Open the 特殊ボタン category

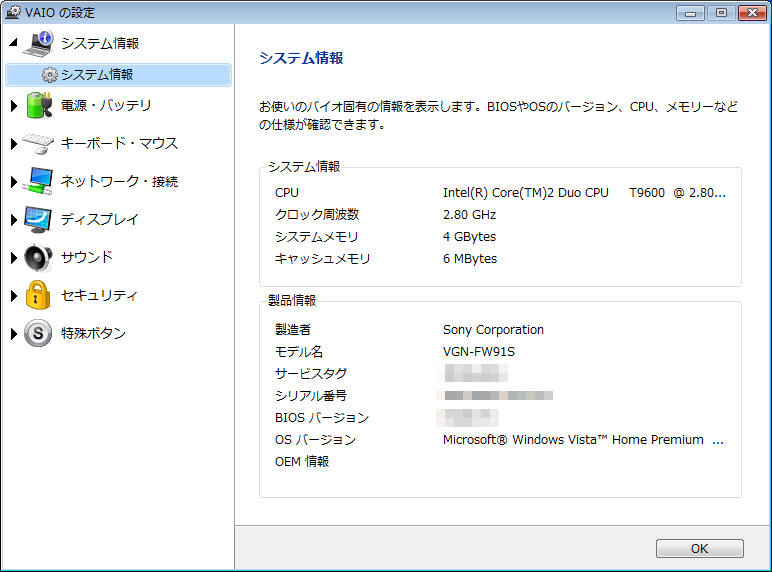pyautogui.click(x=94, y=333)
